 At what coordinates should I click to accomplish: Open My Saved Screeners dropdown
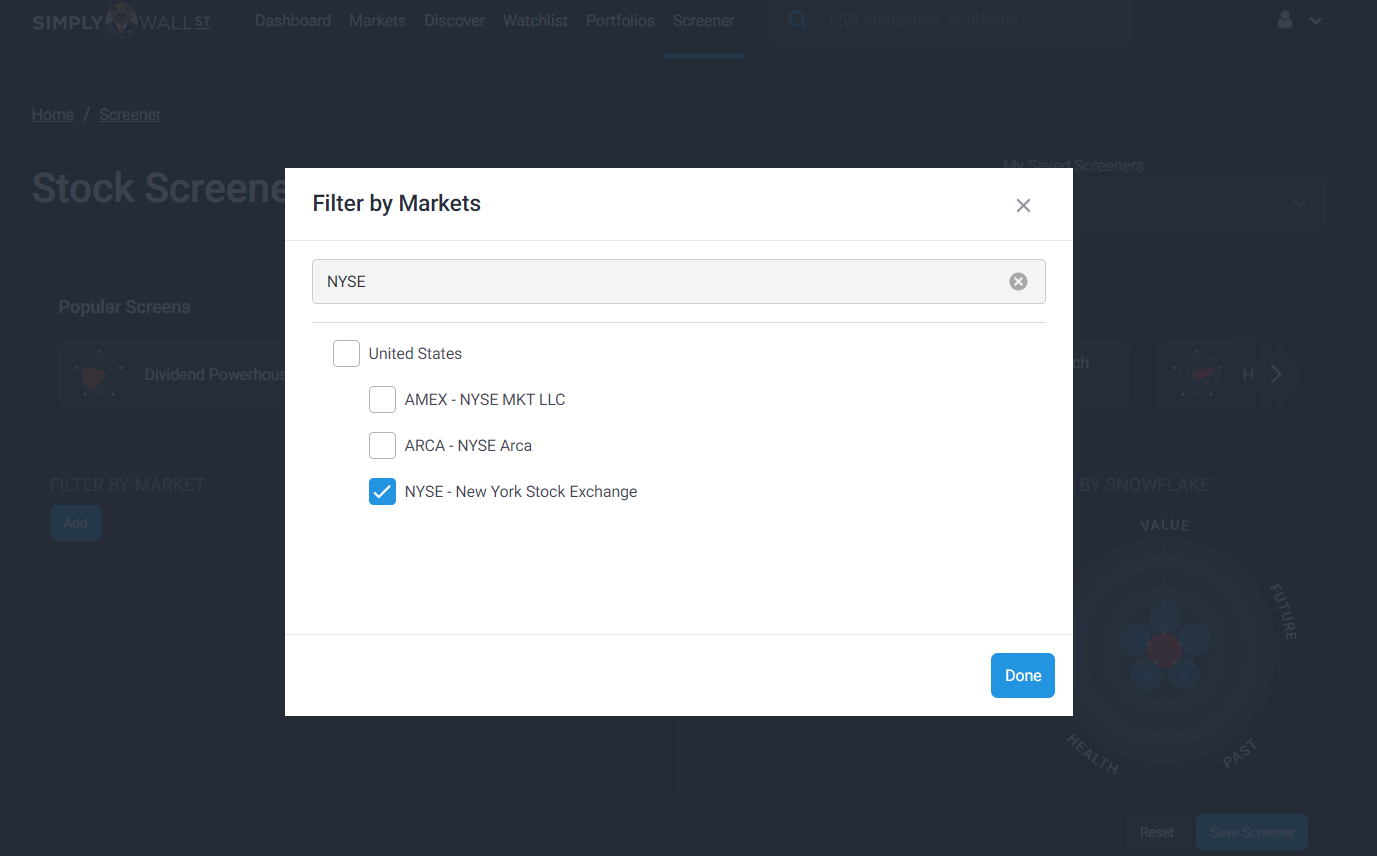1164,203
